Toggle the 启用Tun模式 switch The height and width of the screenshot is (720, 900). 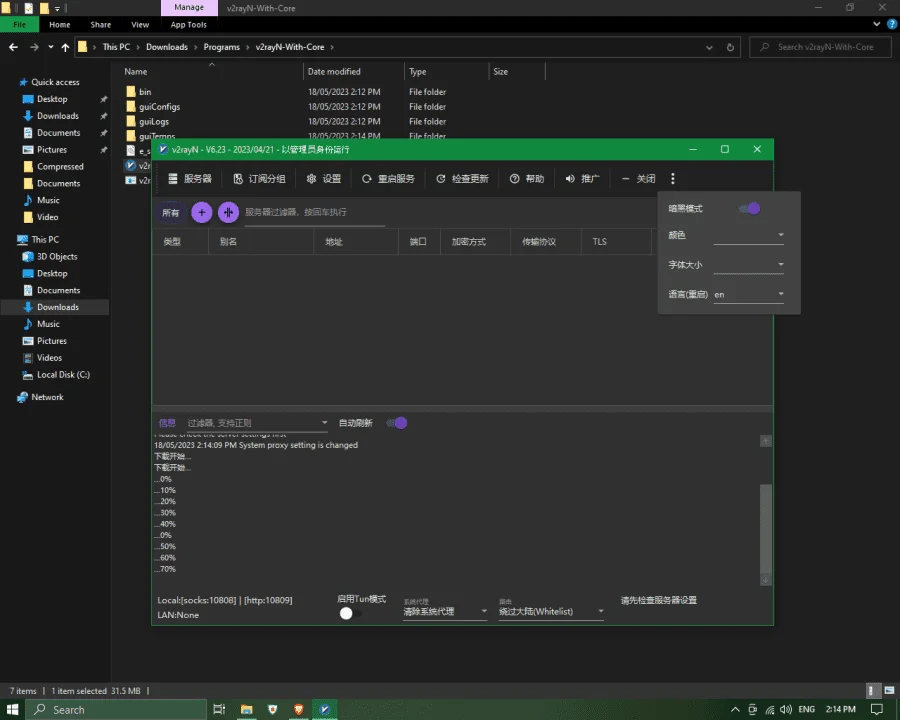pos(350,613)
